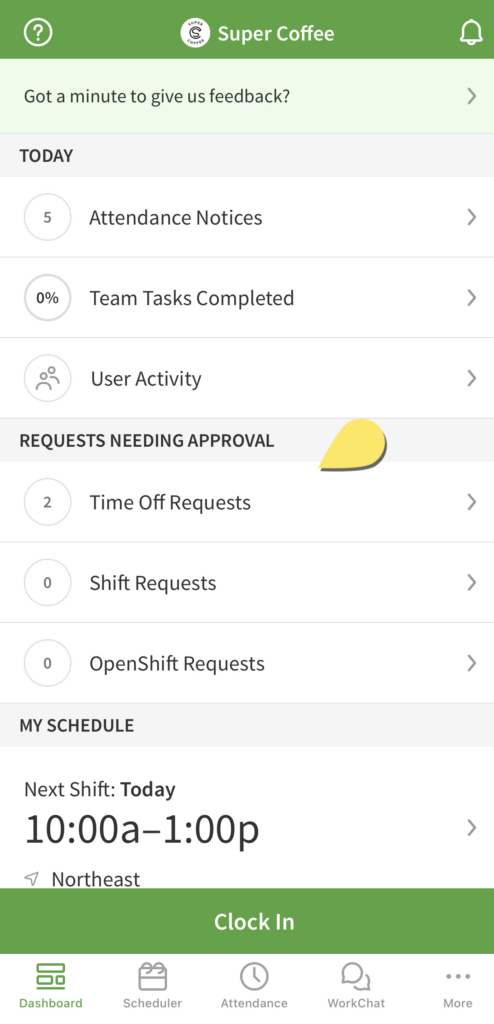The height and width of the screenshot is (1024, 494).
Task: Expand the Time Off Requests chevron
Action: (472, 502)
